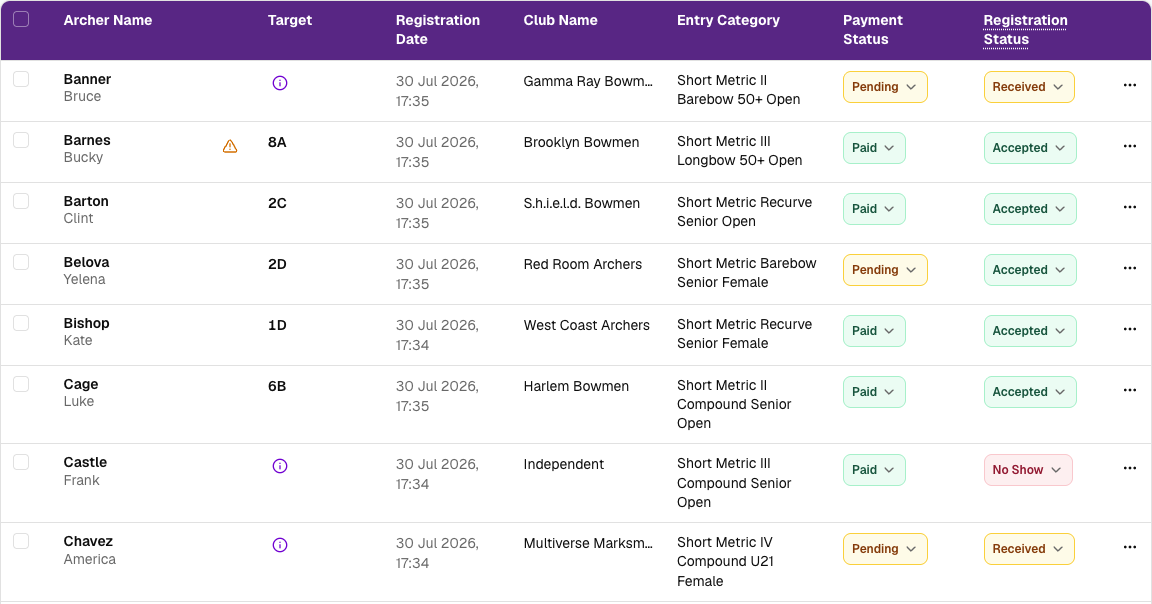This screenshot has width=1152, height=604.
Task: Click the Payment Status column header
Action: pos(873,29)
